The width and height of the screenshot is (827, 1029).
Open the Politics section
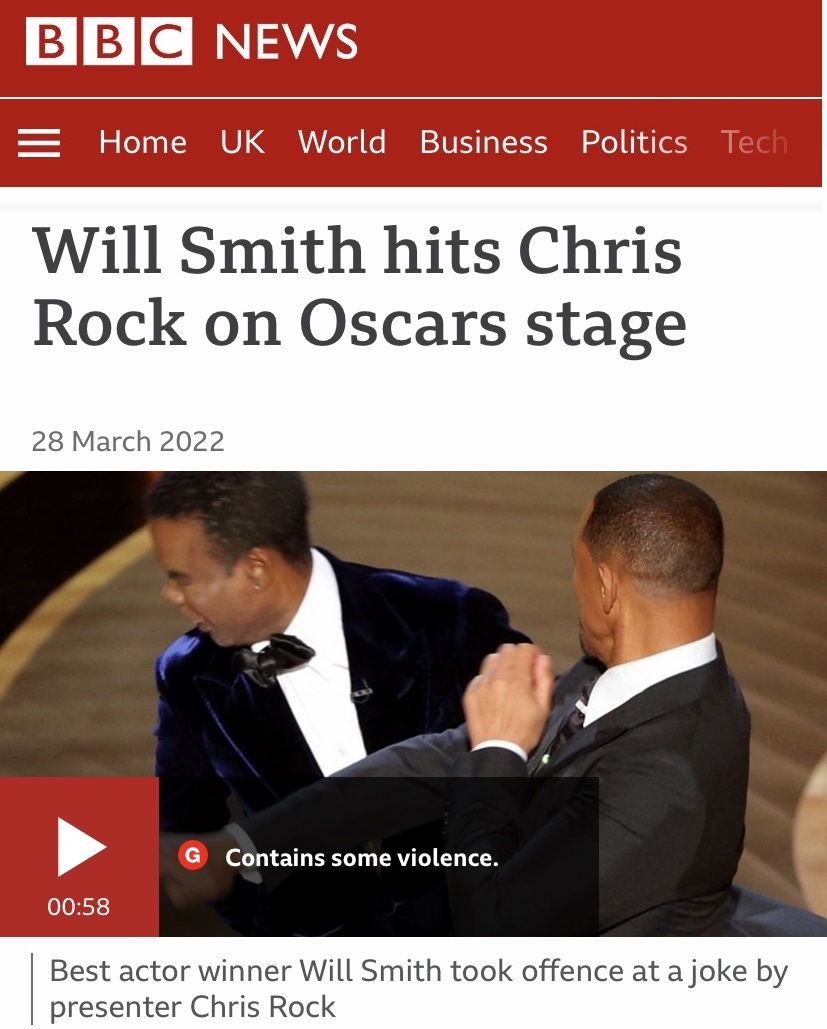[x=634, y=142]
